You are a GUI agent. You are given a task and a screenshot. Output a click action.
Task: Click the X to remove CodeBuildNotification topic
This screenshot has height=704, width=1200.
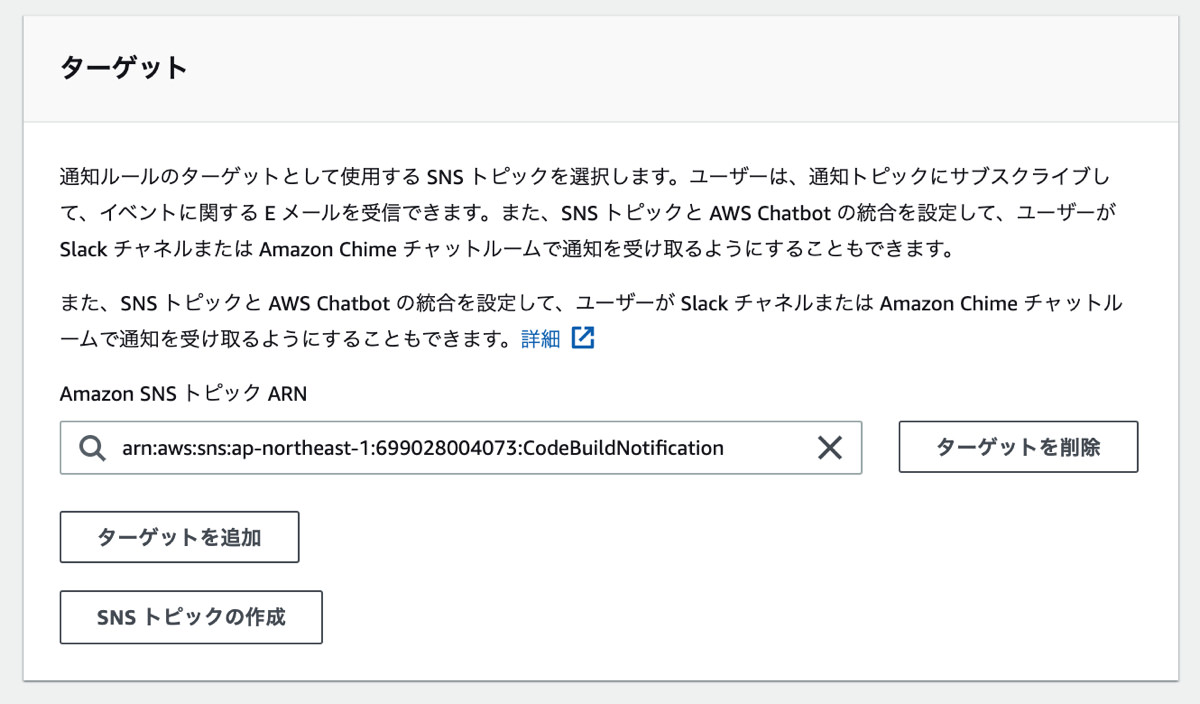[x=829, y=447]
